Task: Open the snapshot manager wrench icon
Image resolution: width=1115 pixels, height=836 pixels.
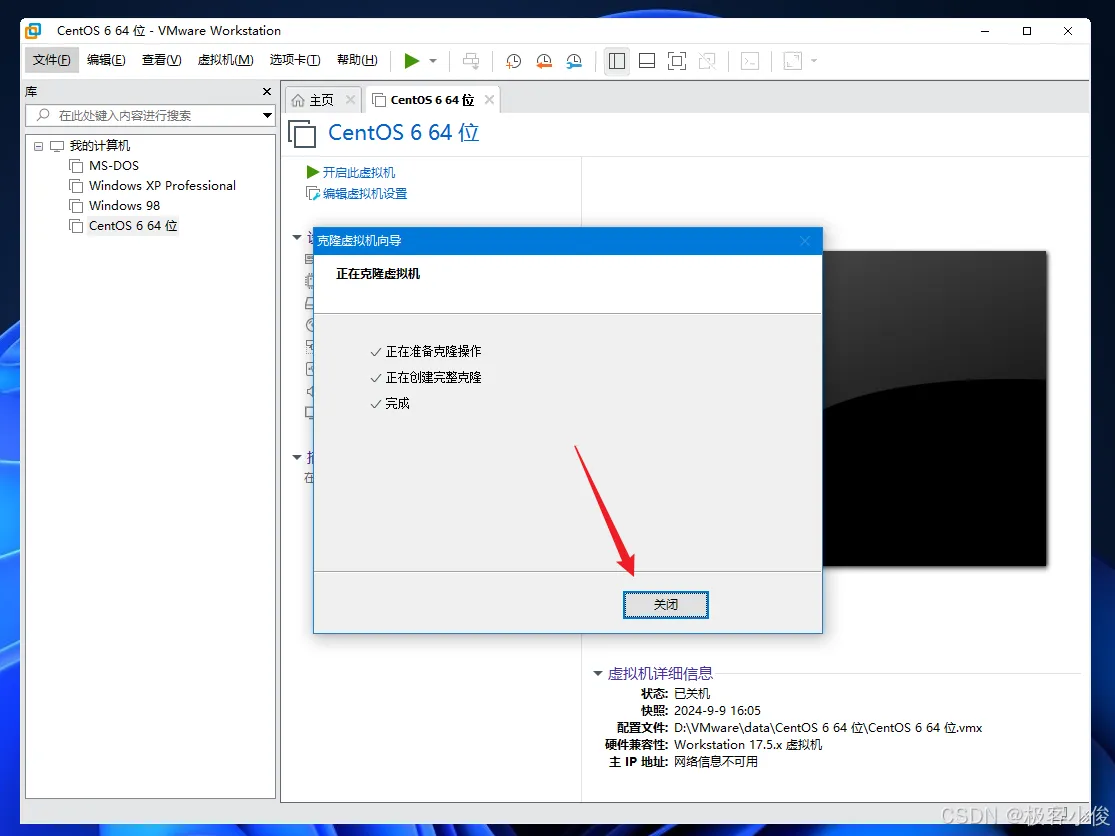Action: (x=574, y=61)
